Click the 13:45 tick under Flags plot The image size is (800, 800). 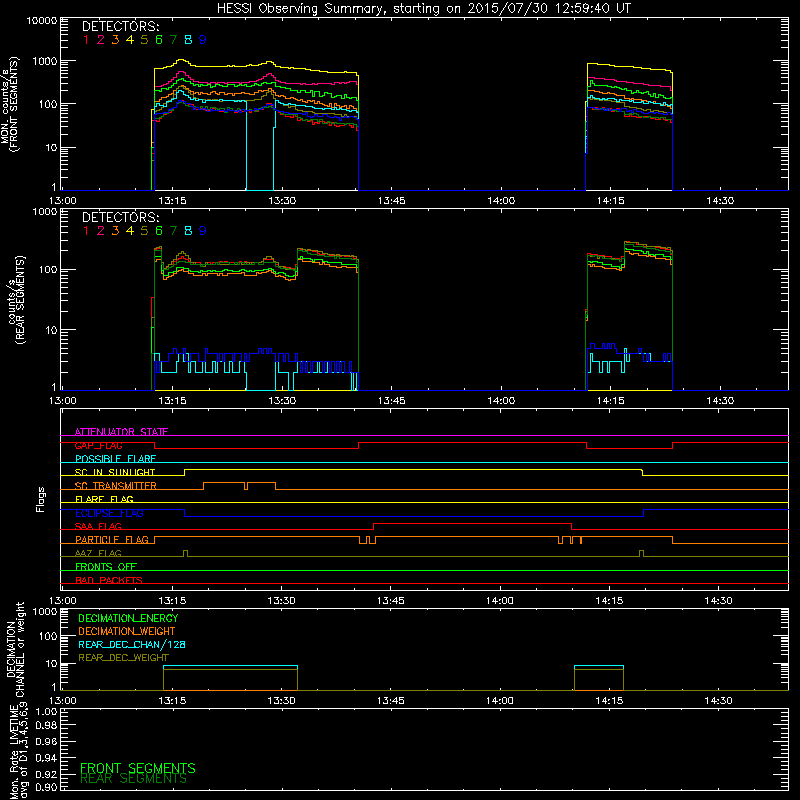390,601
